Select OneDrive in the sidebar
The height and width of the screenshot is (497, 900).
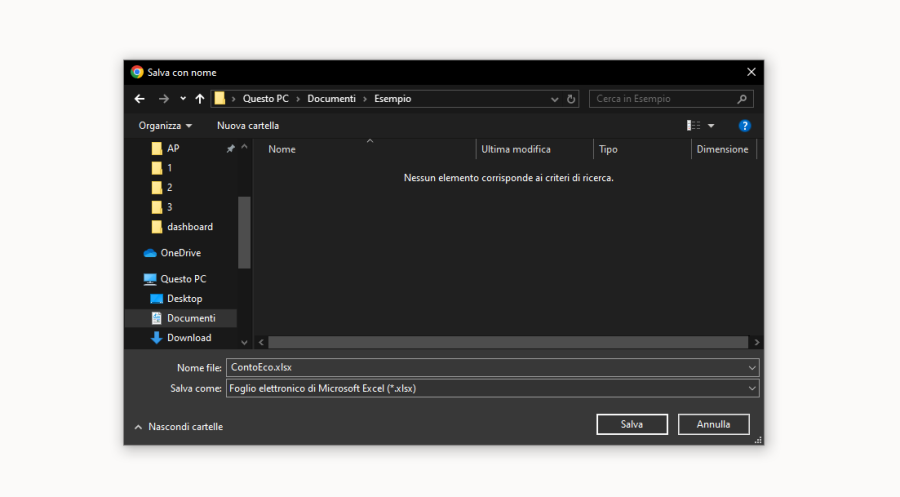click(x=180, y=253)
